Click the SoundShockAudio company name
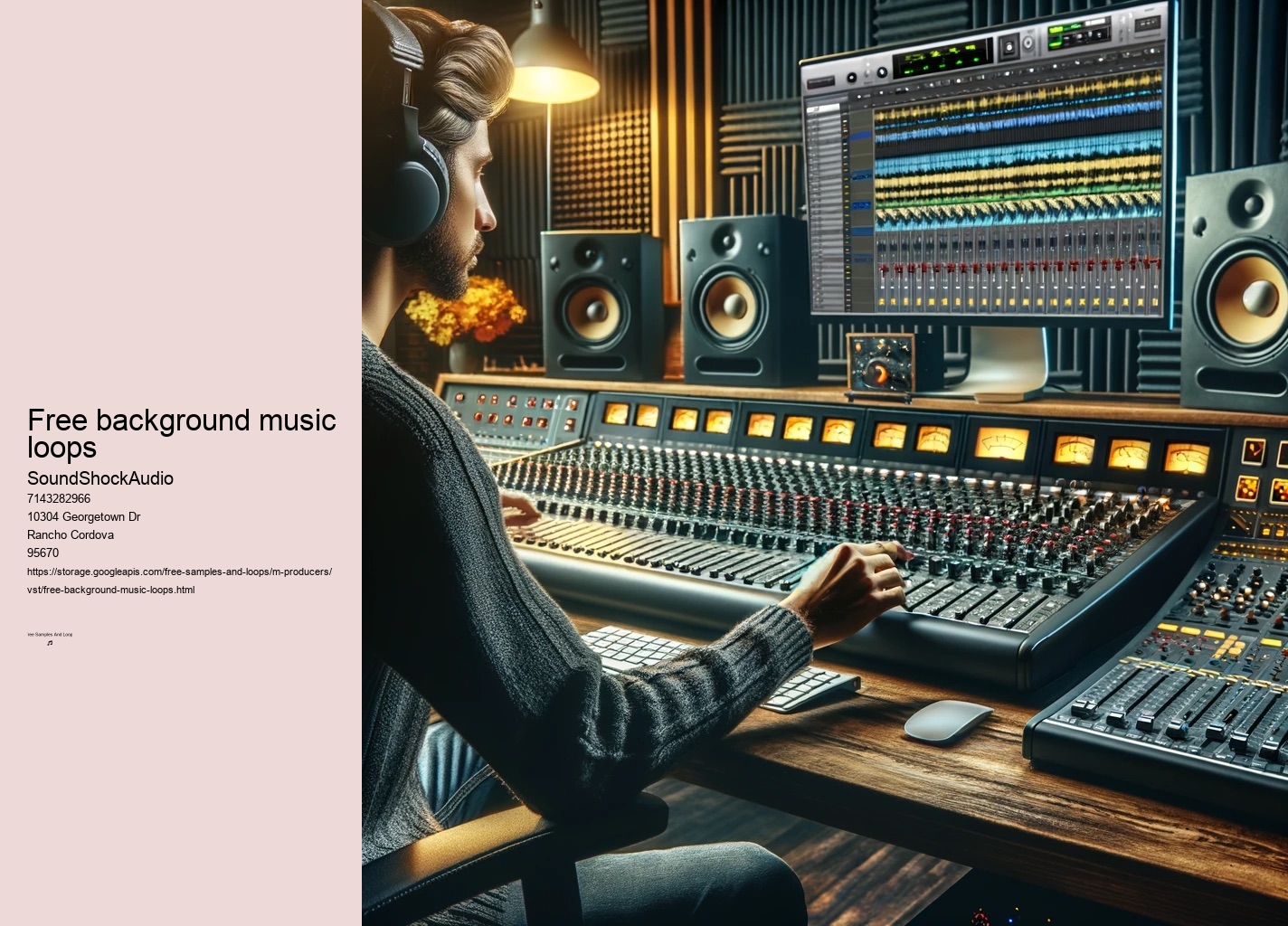 pyautogui.click(x=99, y=478)
